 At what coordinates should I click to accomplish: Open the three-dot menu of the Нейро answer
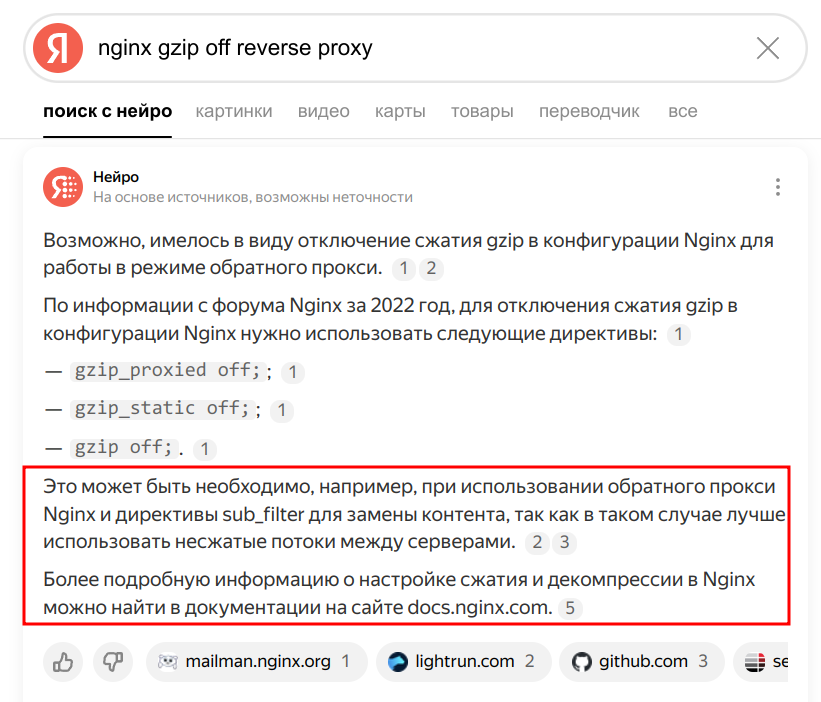coord(777,187)
